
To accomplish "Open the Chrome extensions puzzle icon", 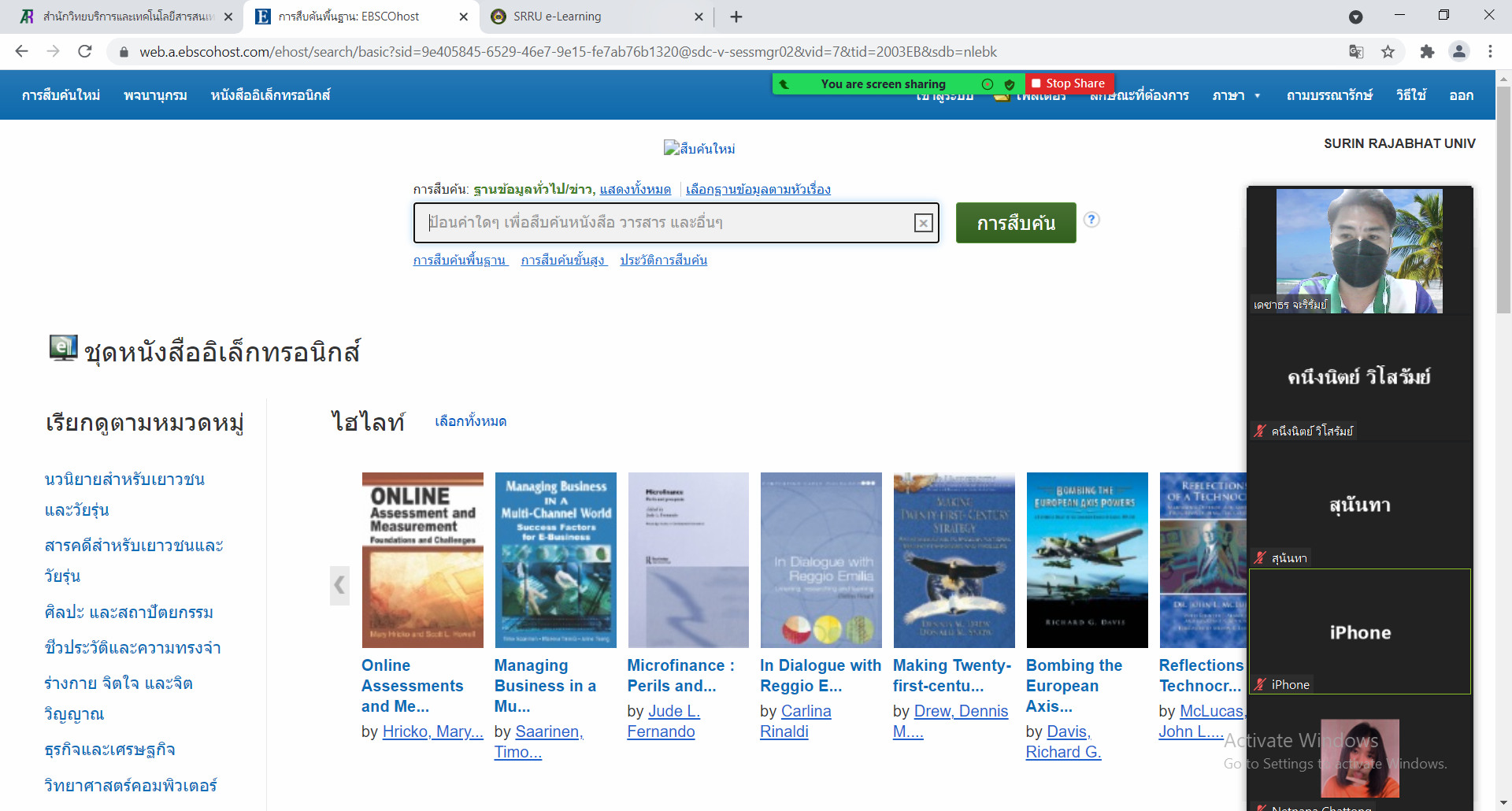I will tap(1427, 52).
